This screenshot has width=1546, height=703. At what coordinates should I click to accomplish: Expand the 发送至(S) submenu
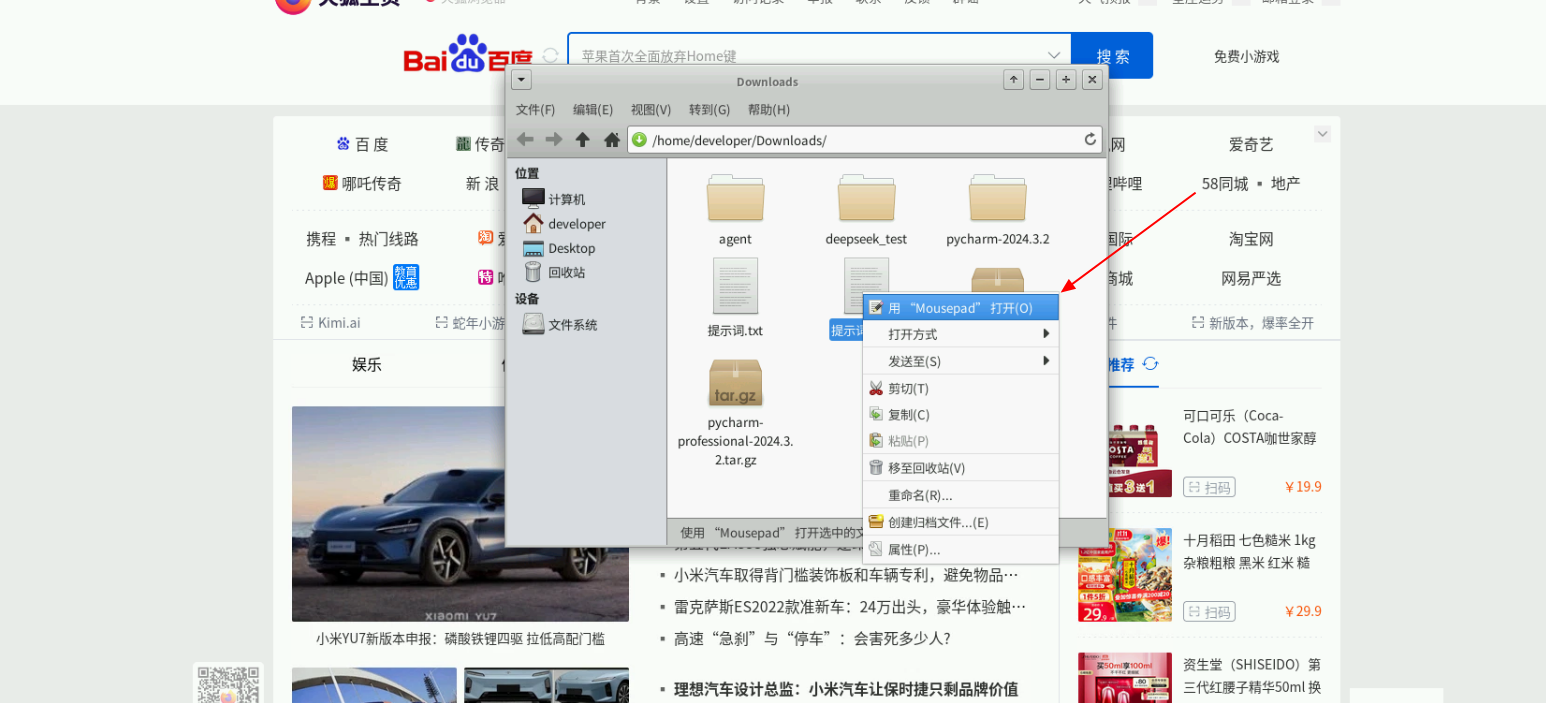960,361
